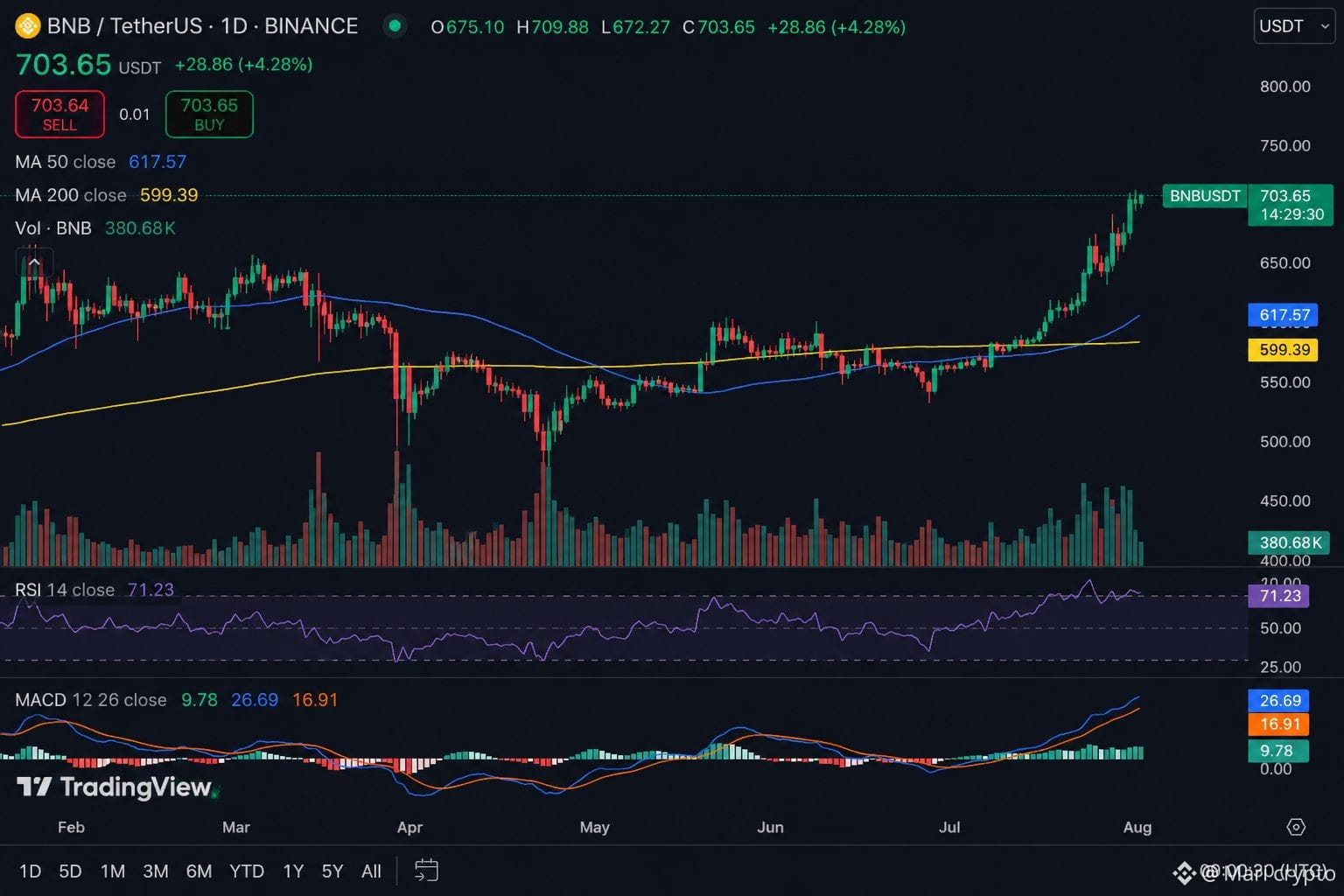Click the close value C703.65 in header
The image size is (1344, 896).
tap(718, 27)
